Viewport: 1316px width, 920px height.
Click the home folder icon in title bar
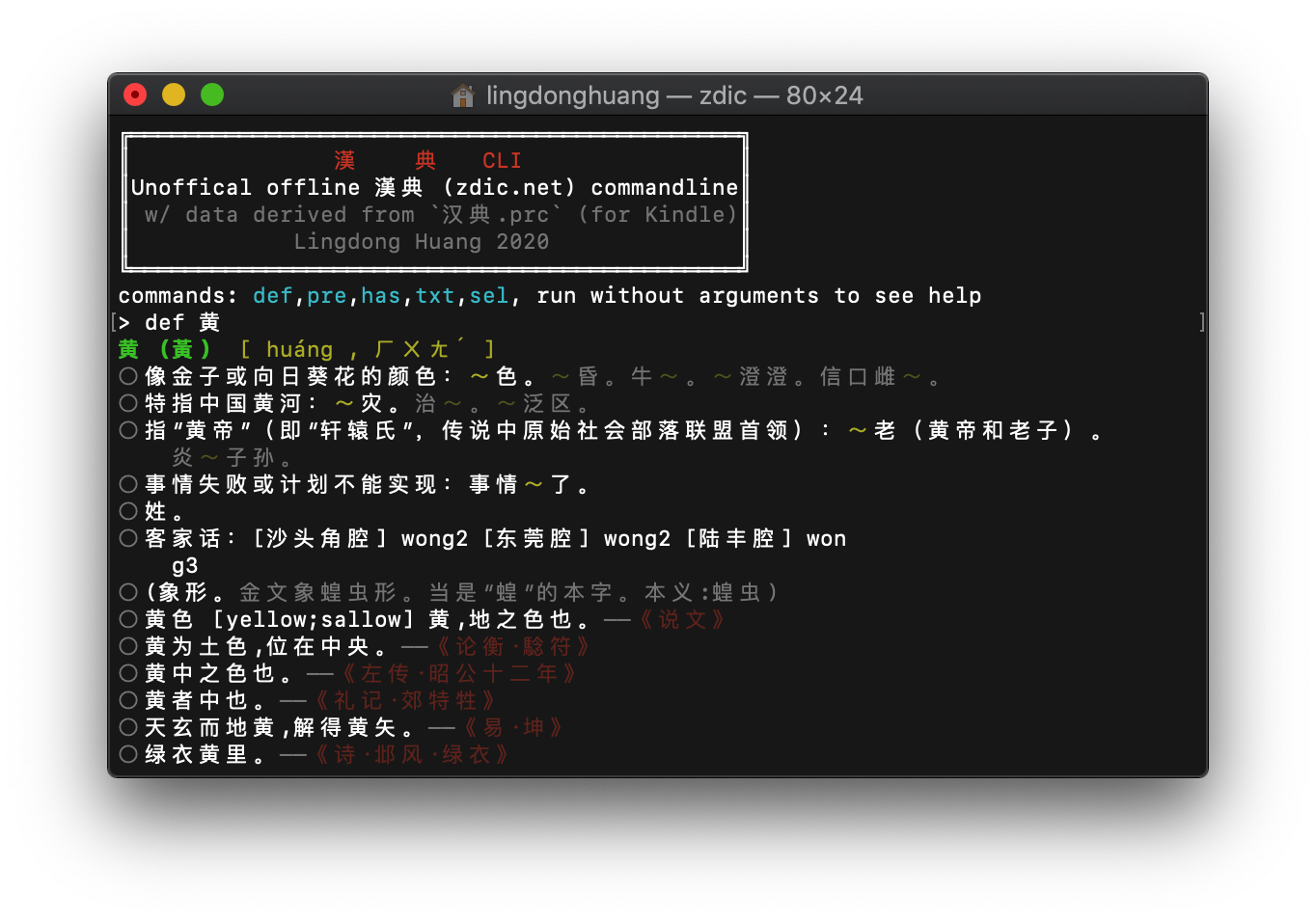point(463,95)
